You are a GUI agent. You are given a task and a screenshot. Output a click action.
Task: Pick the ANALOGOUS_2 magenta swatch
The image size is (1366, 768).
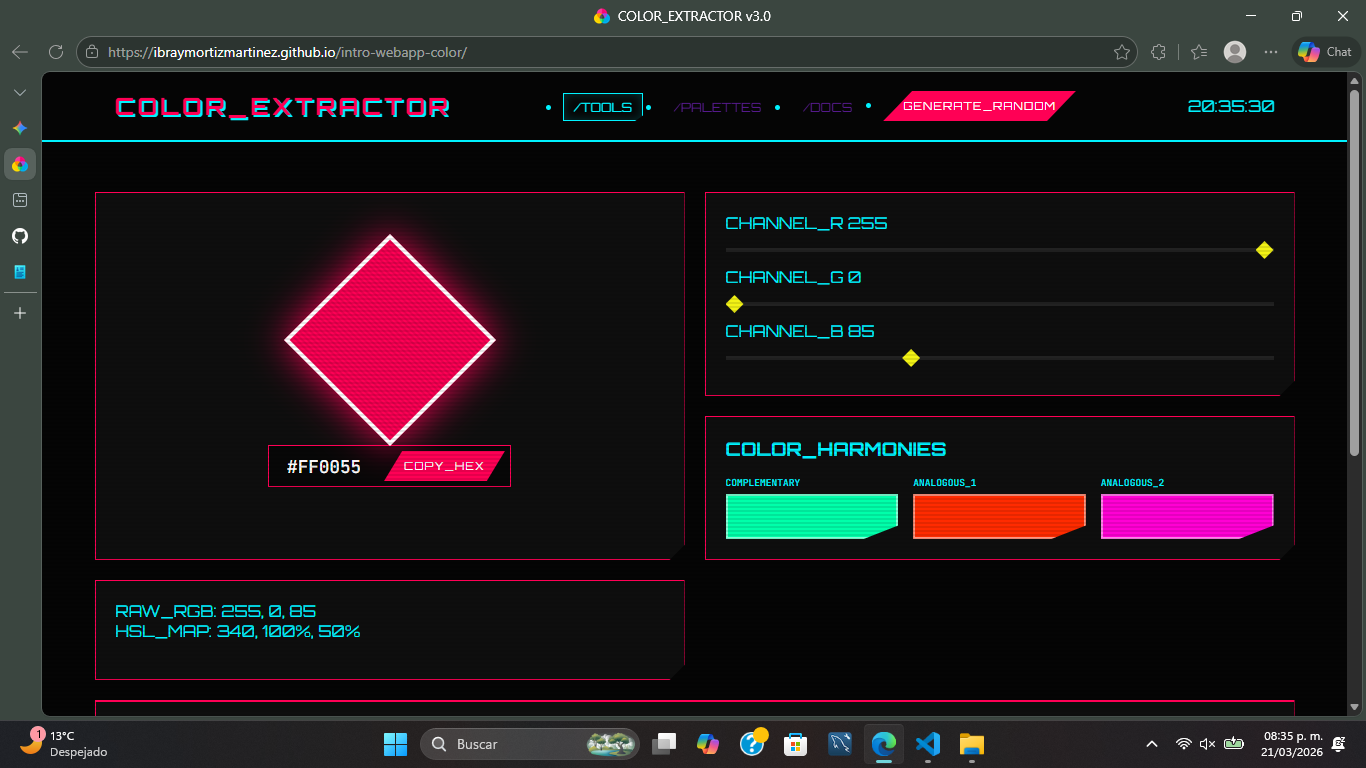click(1187, 515)
